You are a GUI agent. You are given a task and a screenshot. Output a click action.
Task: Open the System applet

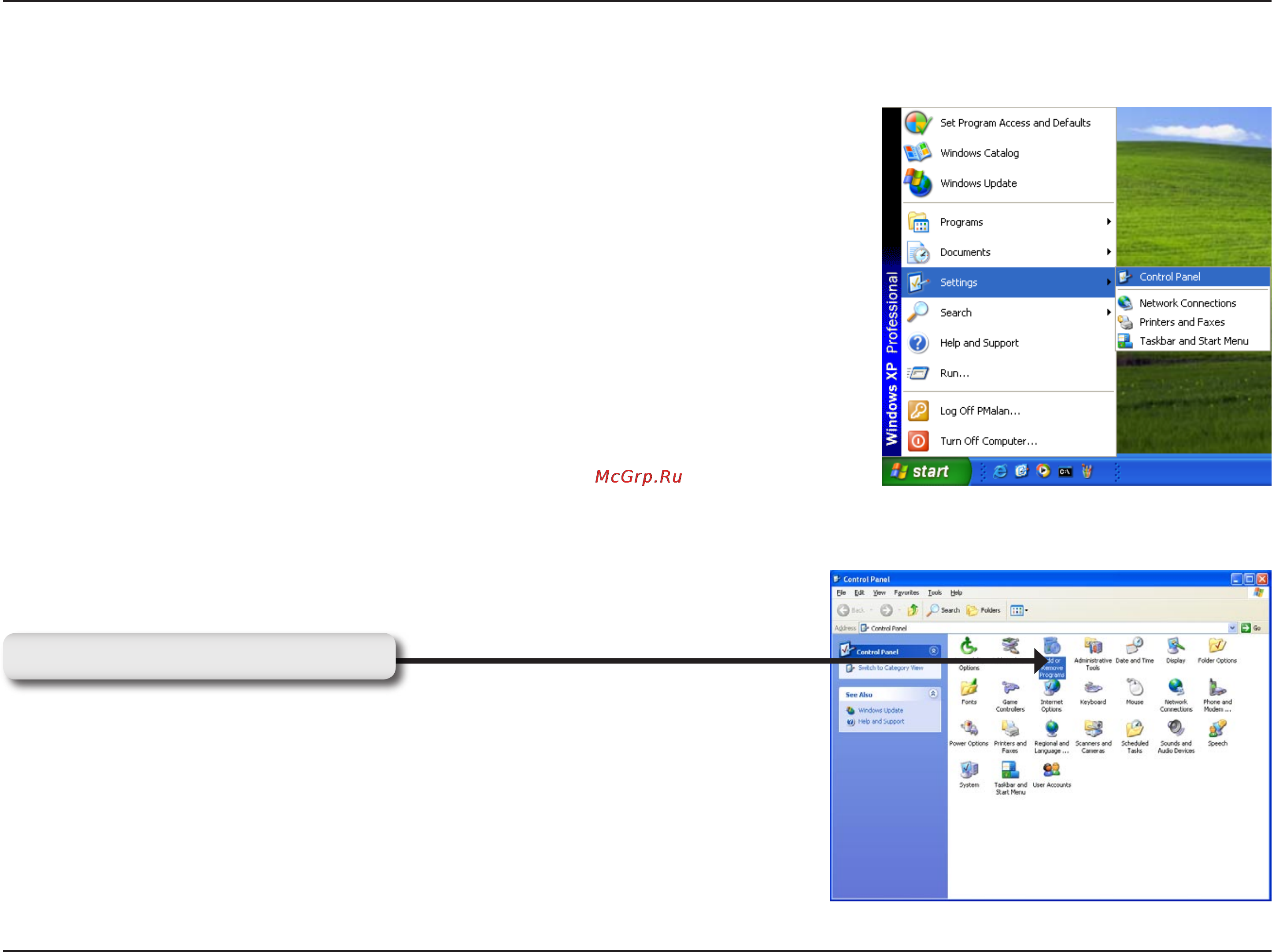[969, 775]
